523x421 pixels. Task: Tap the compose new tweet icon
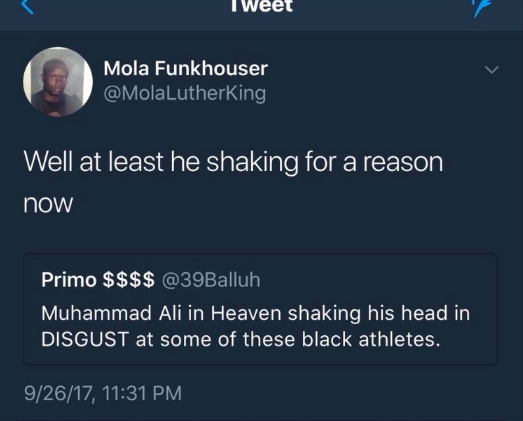[x=483, y=7]
